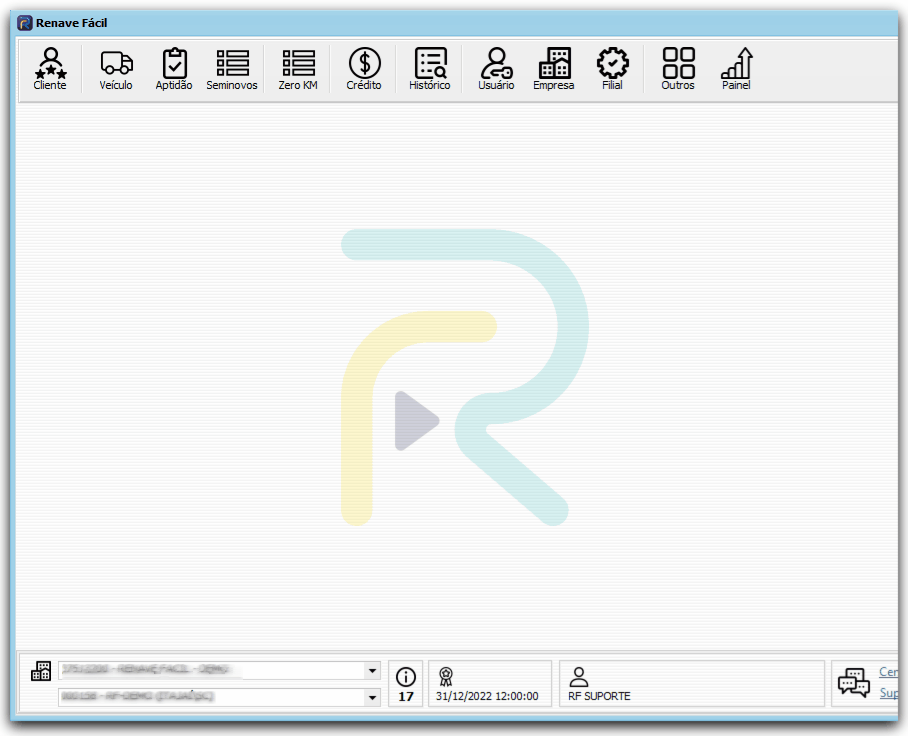Open the Zero KM list
The height and width of the screenshot is (736, 908).
(298, 69)
